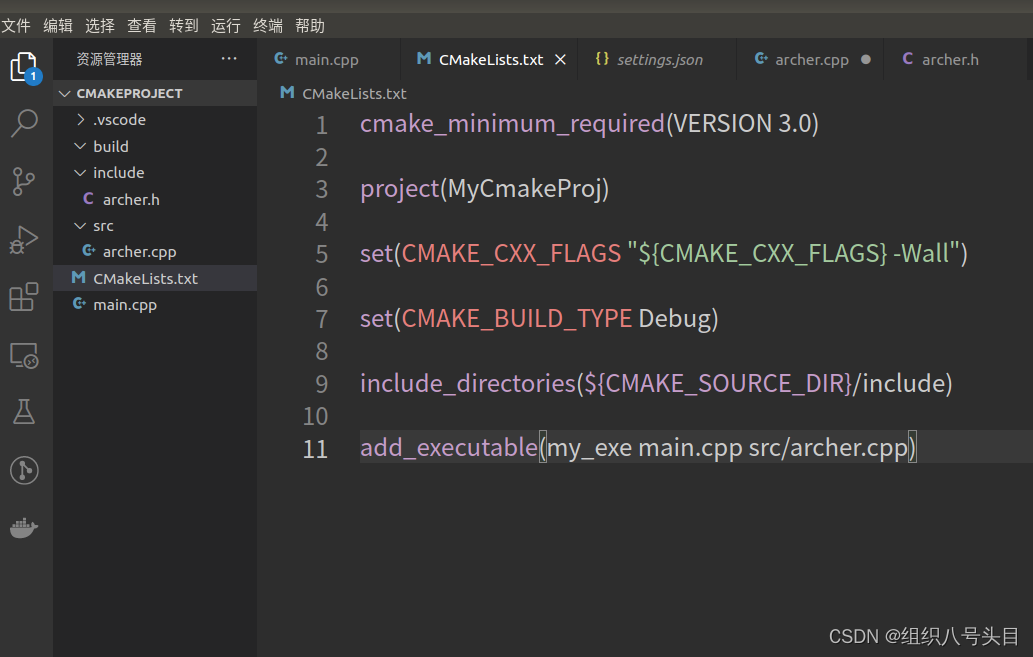Click the C++ icon beside archer.cpp in tree

(x=88, y=251)
